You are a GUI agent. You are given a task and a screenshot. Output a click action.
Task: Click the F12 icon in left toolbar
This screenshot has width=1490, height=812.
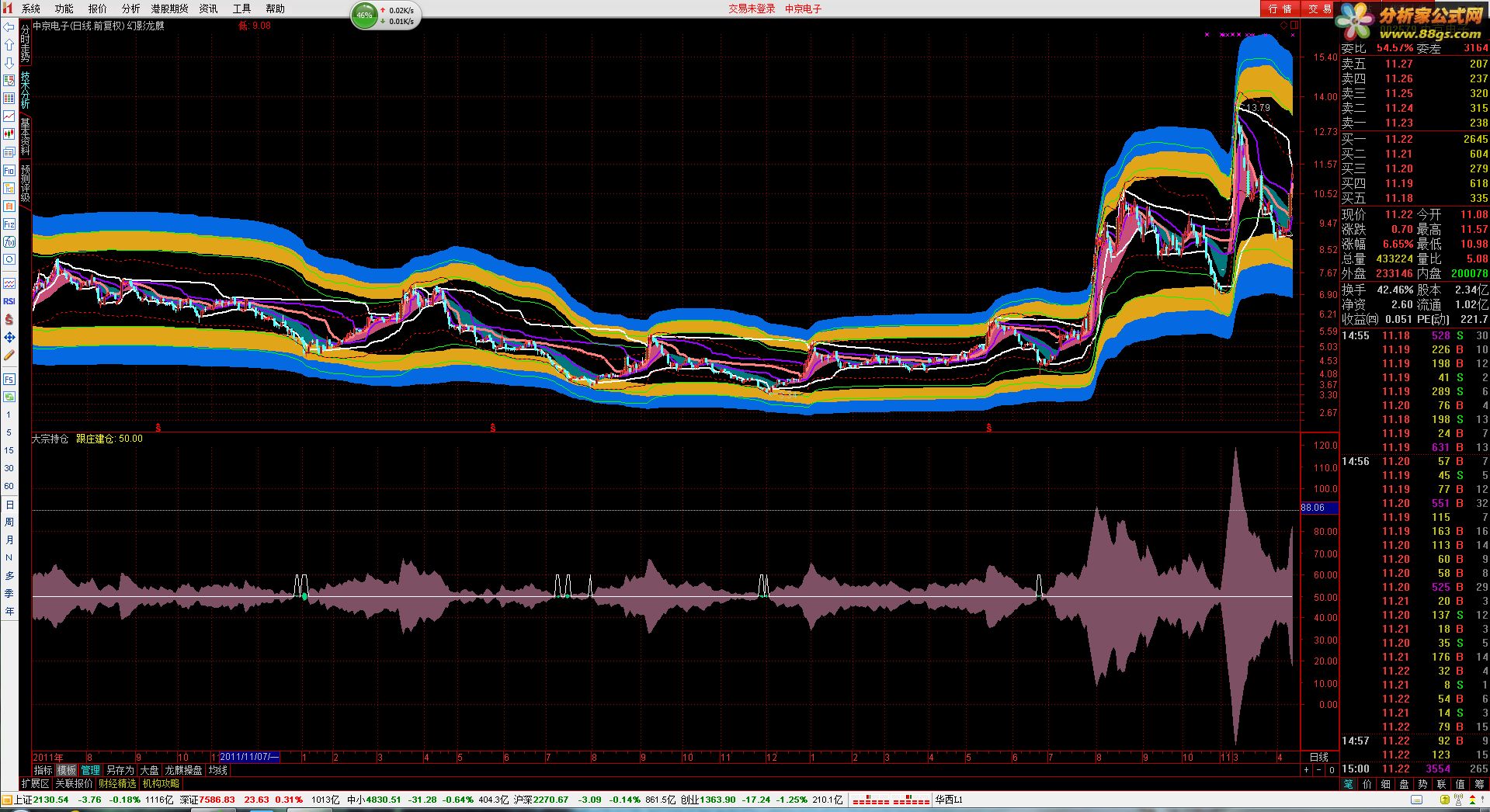click(x=9, y=224)
